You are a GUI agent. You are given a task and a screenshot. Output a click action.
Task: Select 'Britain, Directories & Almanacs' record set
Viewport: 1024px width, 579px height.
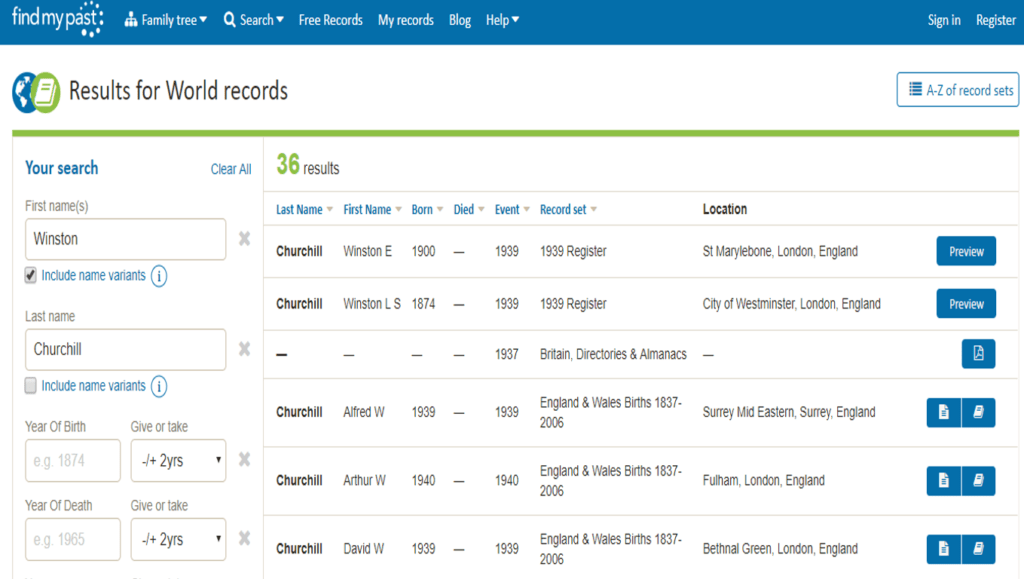tap(613, 354)
